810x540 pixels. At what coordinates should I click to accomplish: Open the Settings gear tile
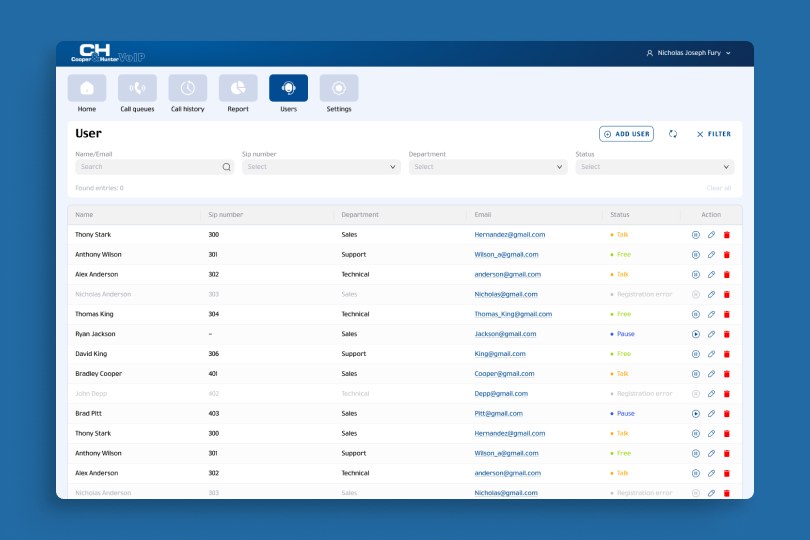tap(339, 89)
